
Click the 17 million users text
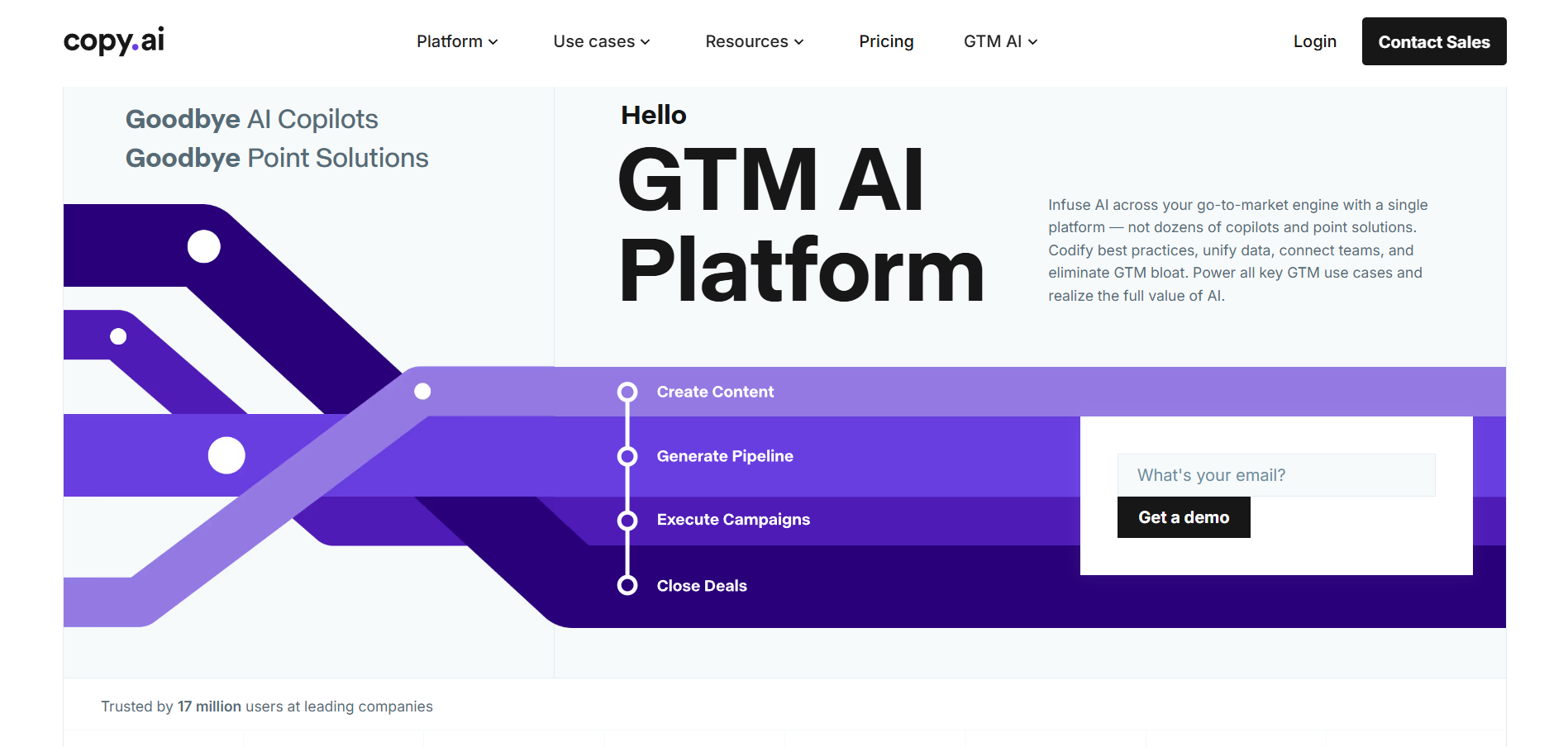[x=209, y=707]
